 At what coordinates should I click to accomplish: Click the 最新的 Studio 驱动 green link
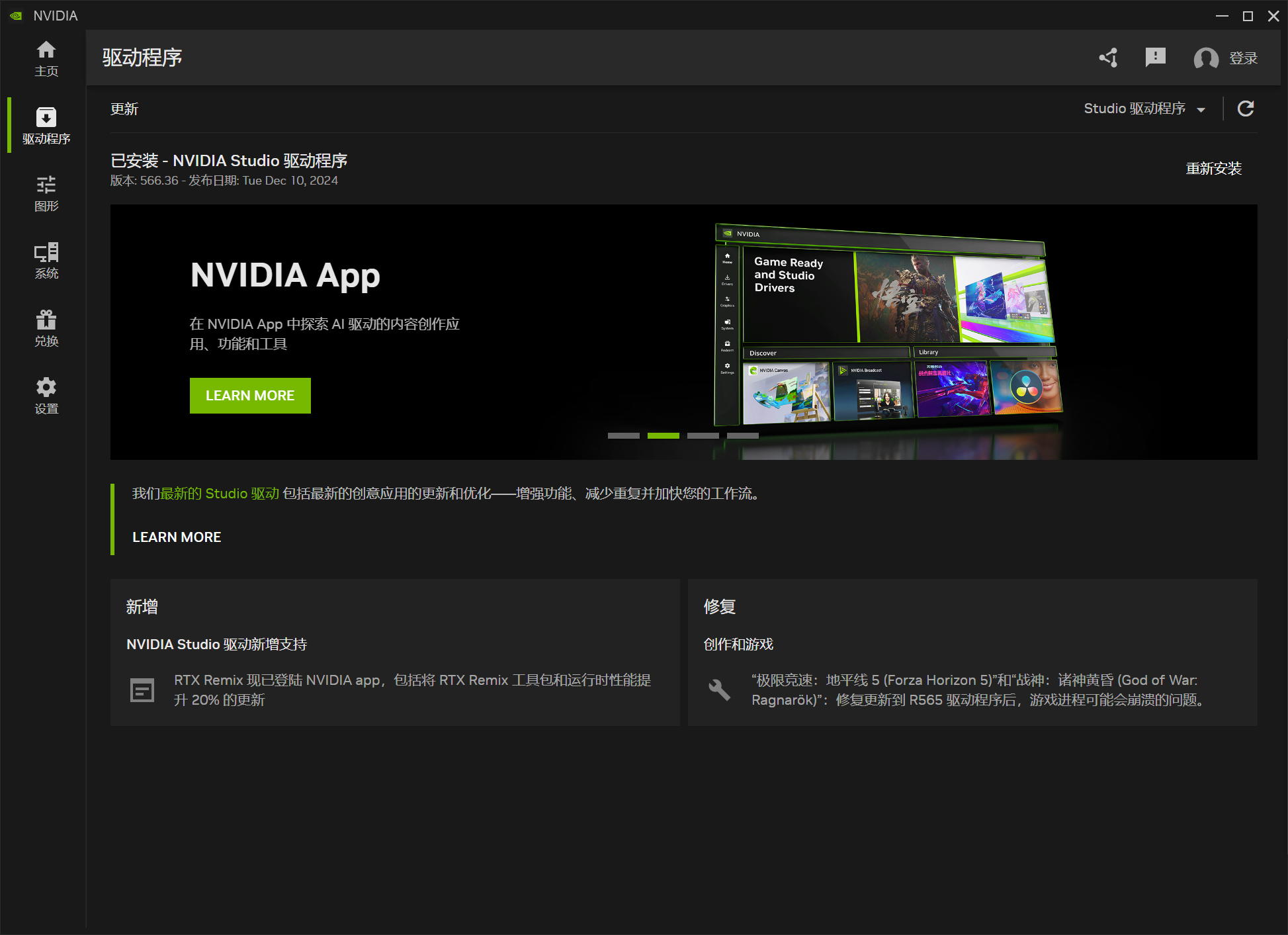point(220,494)
